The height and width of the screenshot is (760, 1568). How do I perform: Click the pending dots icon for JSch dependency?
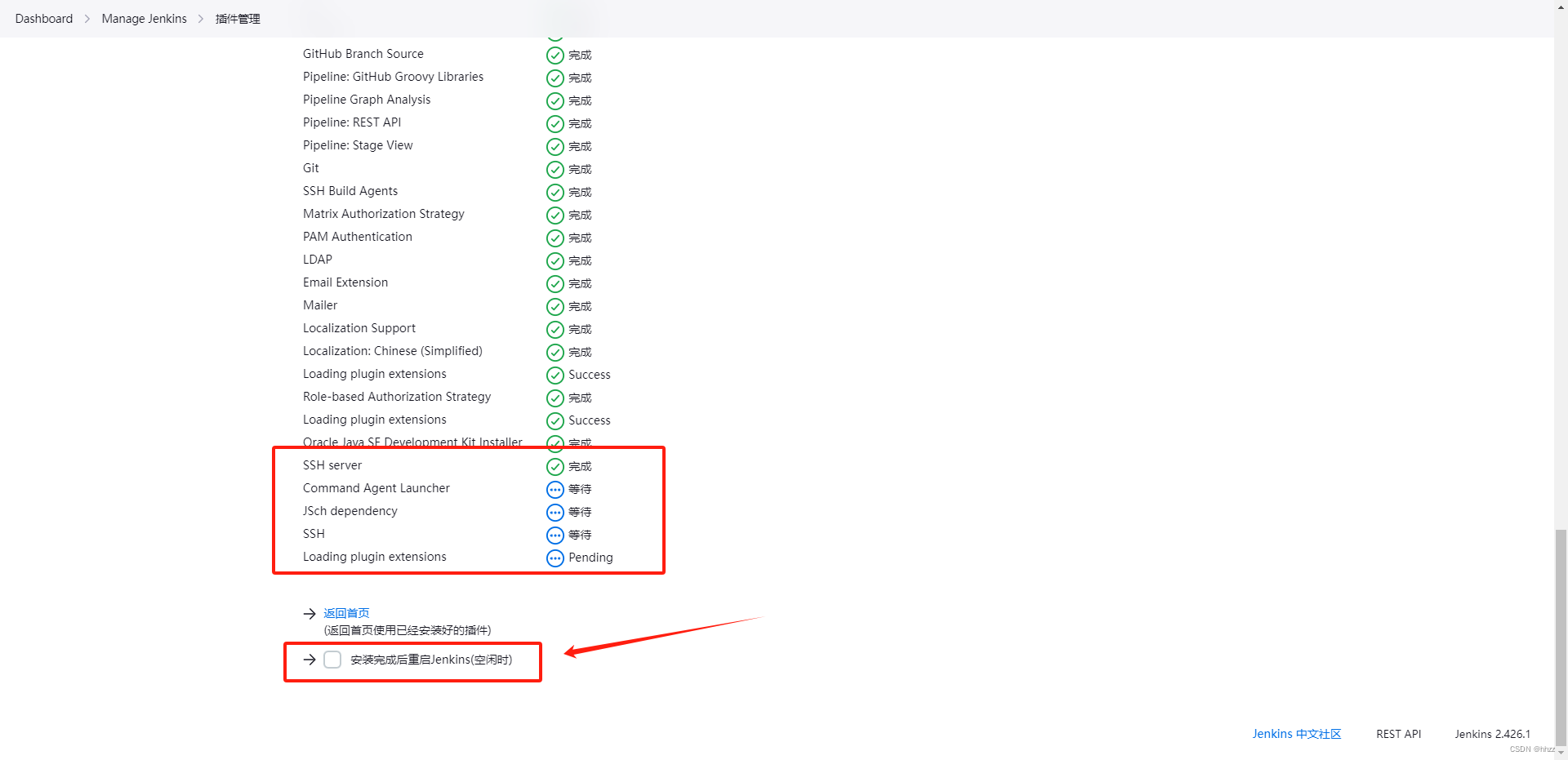555,513
